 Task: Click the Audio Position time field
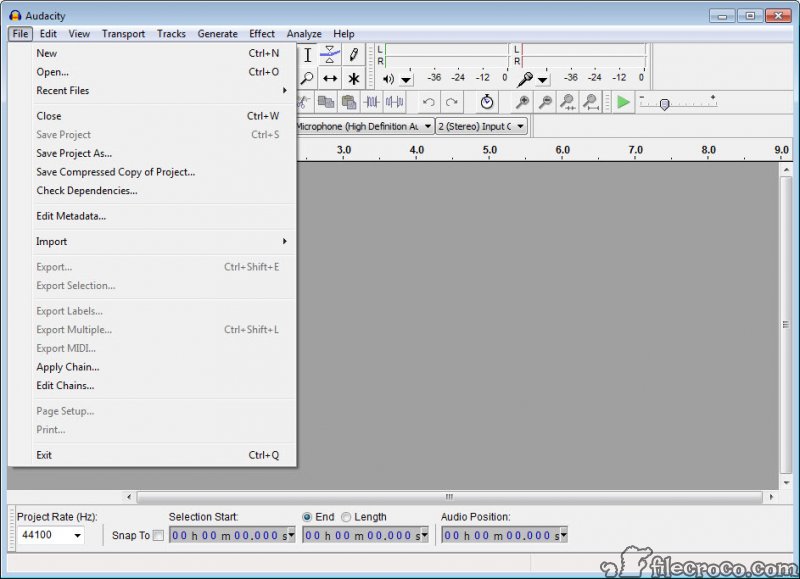500,535
